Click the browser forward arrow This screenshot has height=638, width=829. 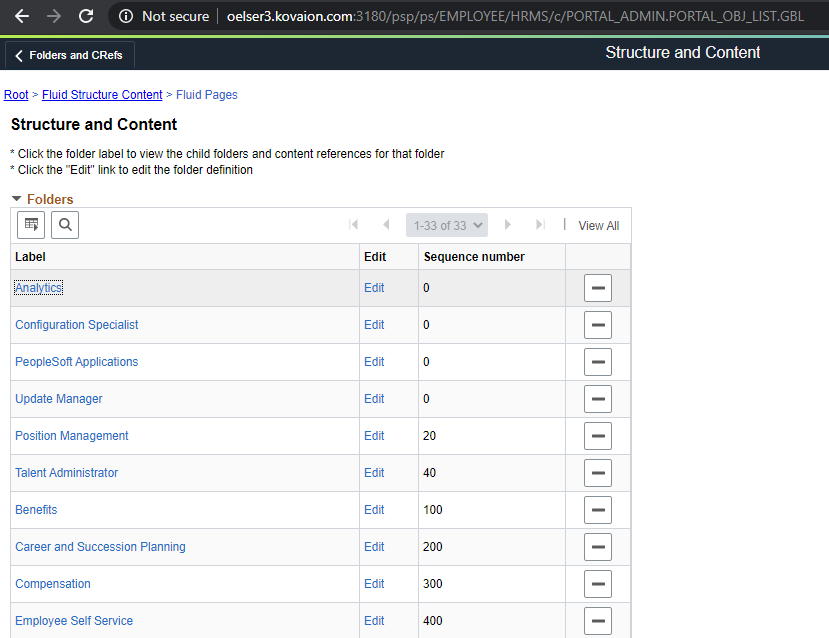[x=54, y=16]
